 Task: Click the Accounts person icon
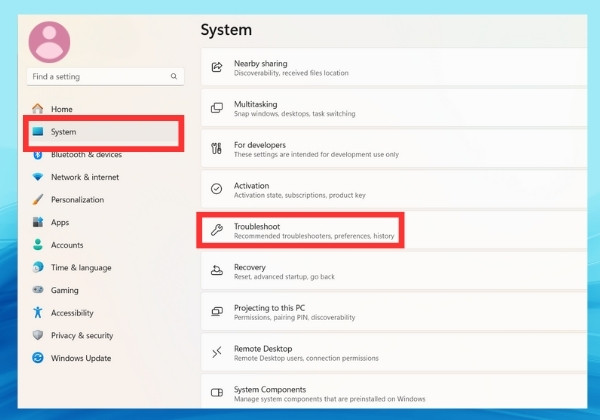[x=38, y=245]
